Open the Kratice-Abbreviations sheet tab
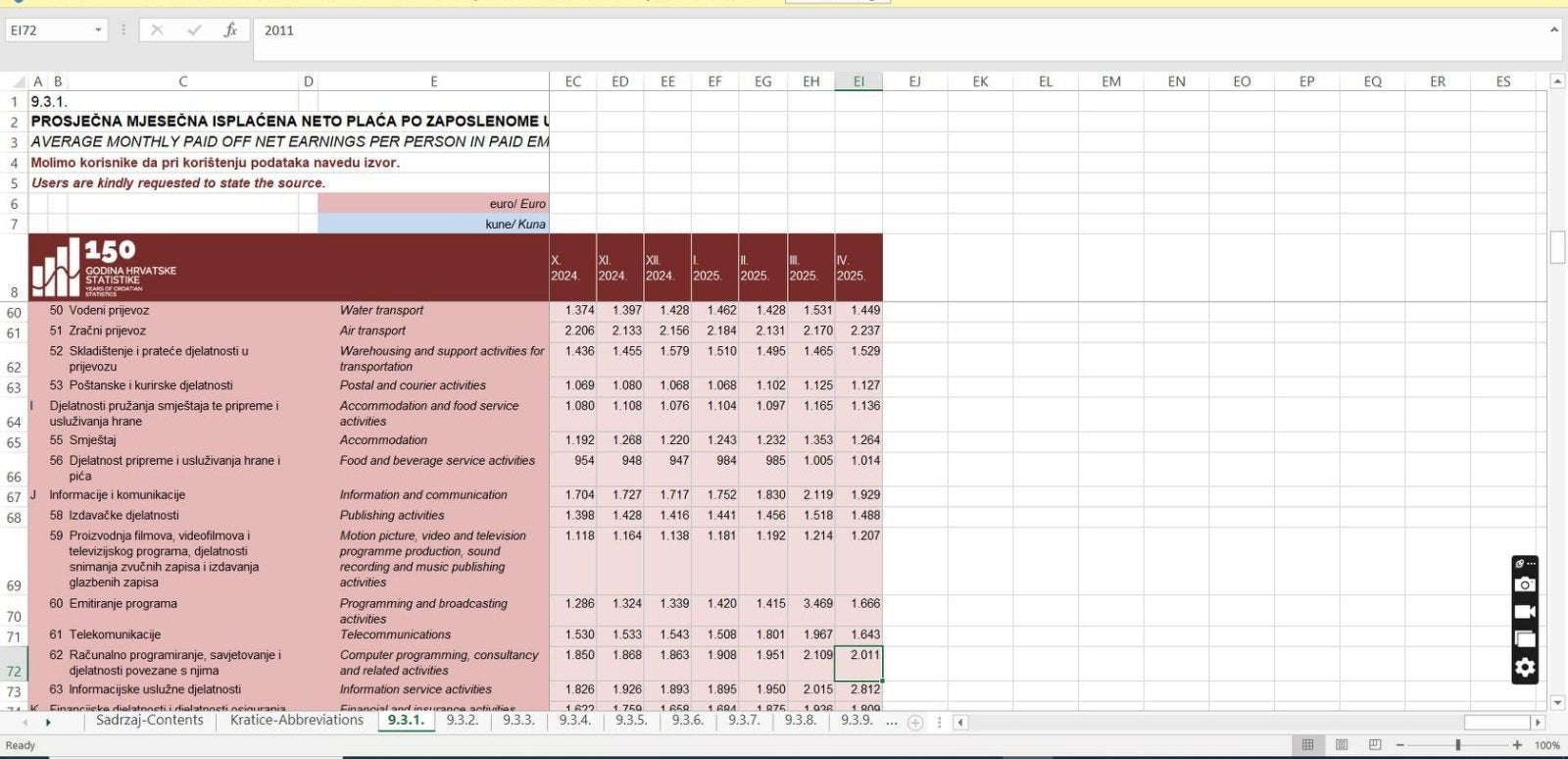This screenshot has height=759, width=1568. point(297,721)
